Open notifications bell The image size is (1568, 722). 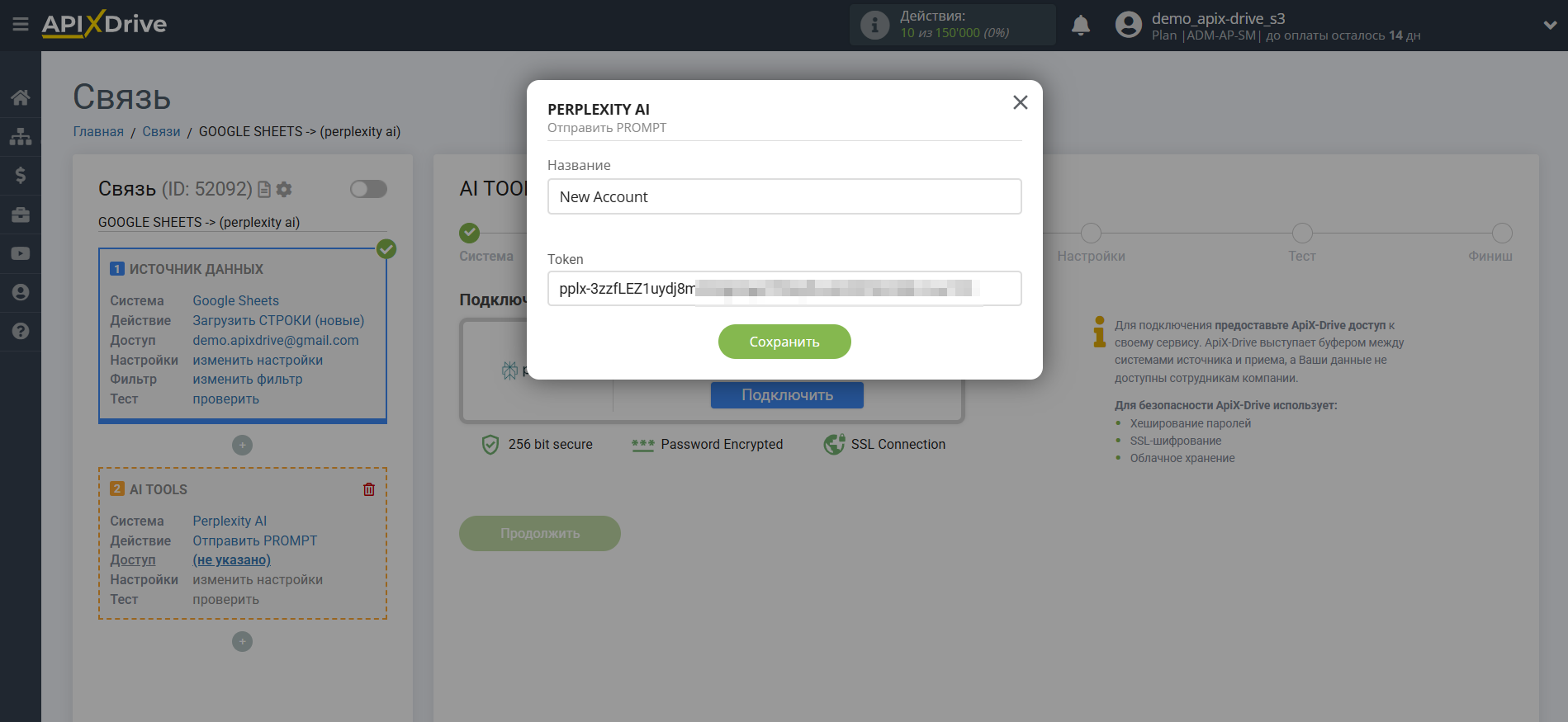(1081, 26)
